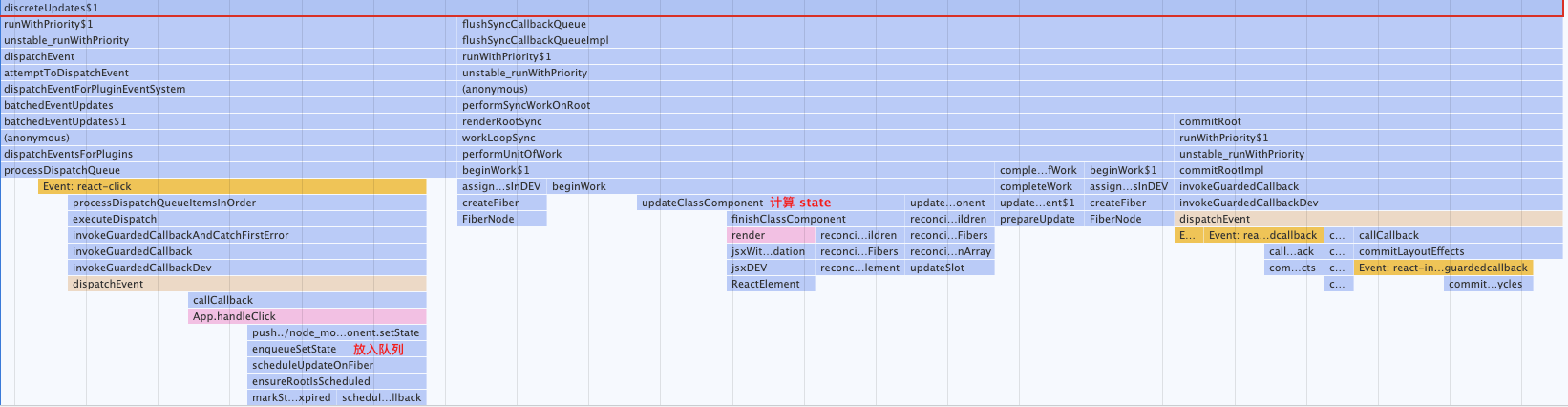Select the executeDispatch bar
Viewport: 1568px width, 407px height.
tap(247, 219)
